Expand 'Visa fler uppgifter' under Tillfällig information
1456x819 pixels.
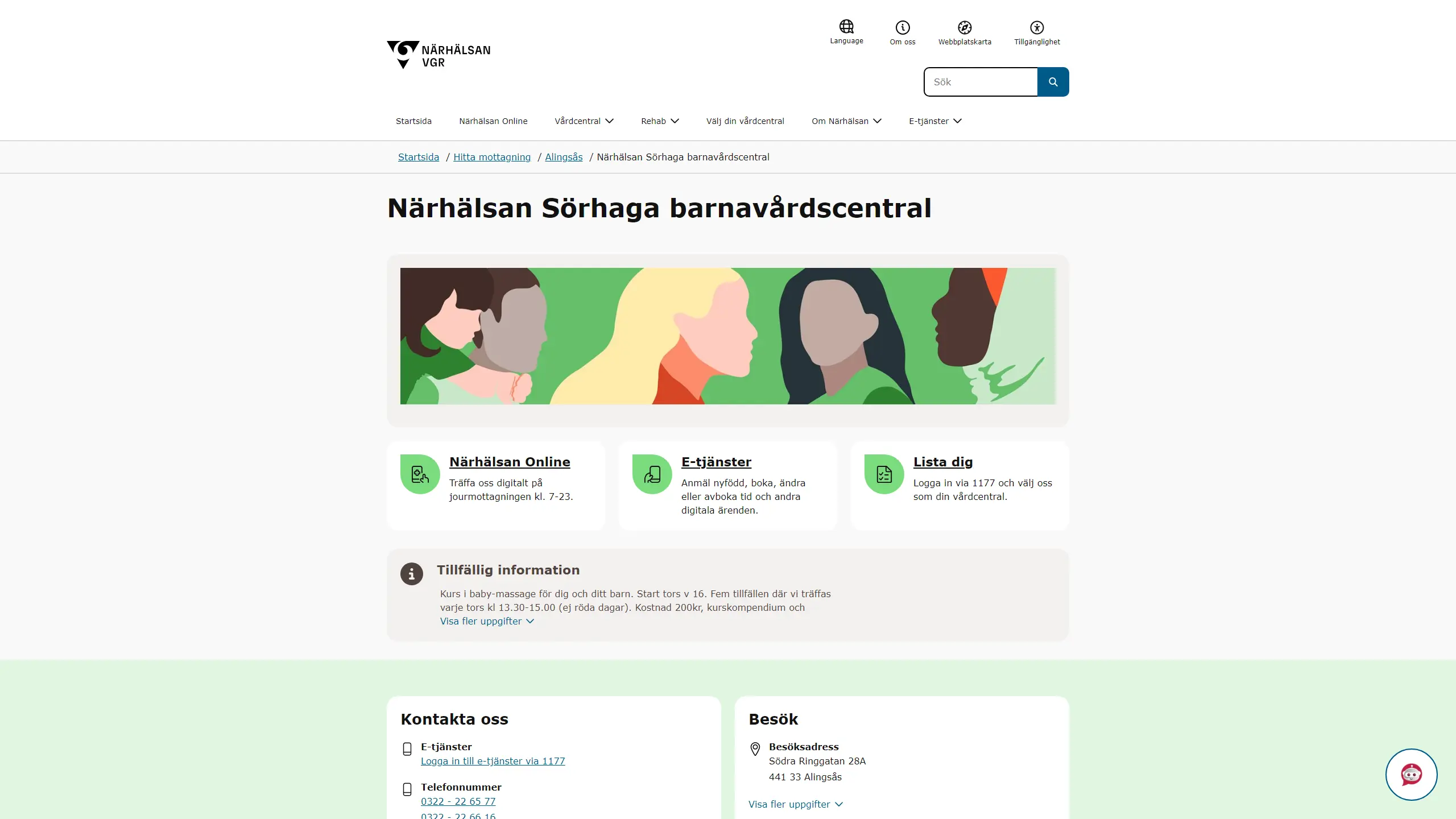click(x=486, y=621)
